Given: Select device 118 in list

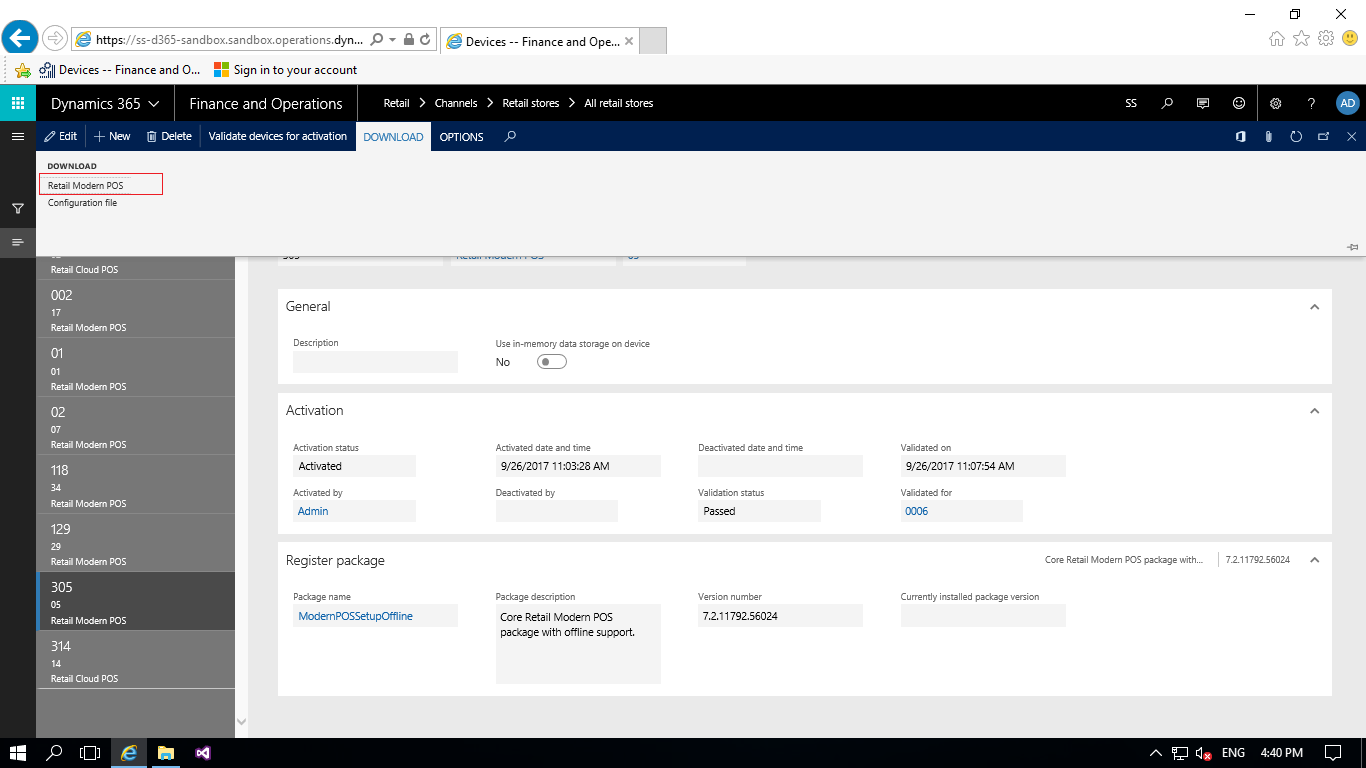Looking at the screenshot, I should [x=136, y=485].
